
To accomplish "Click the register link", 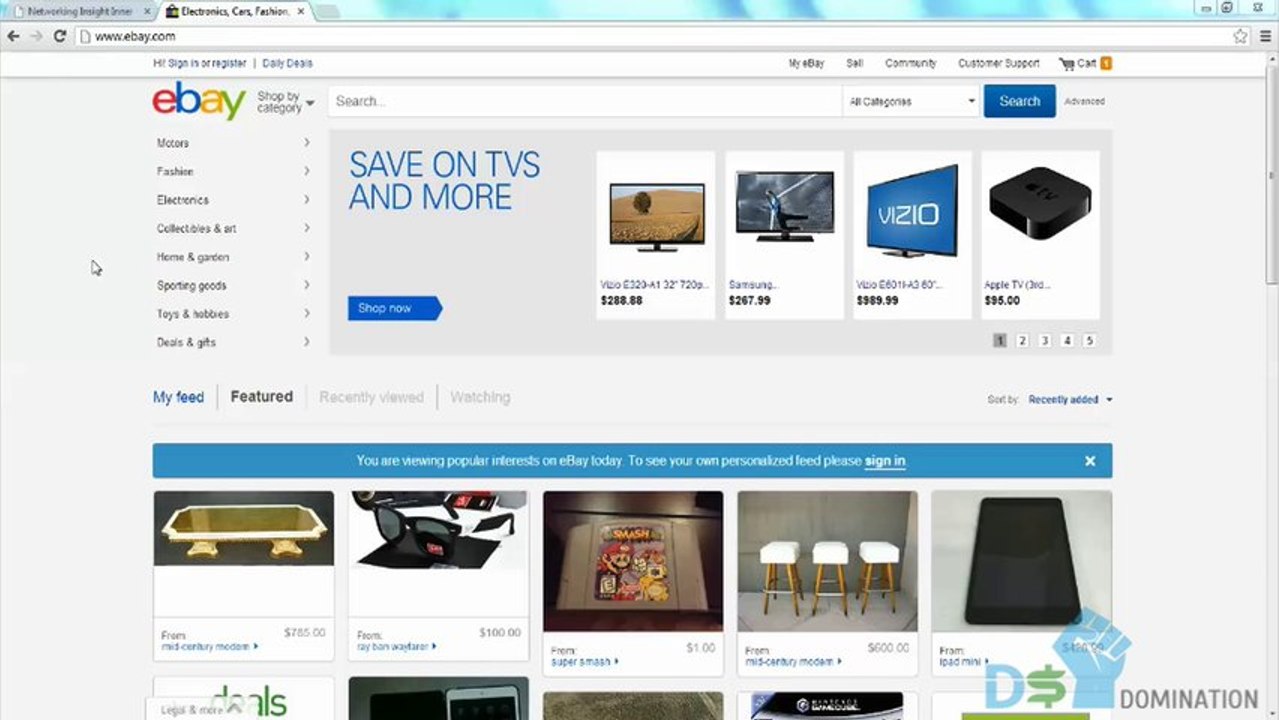I will 228,63.
